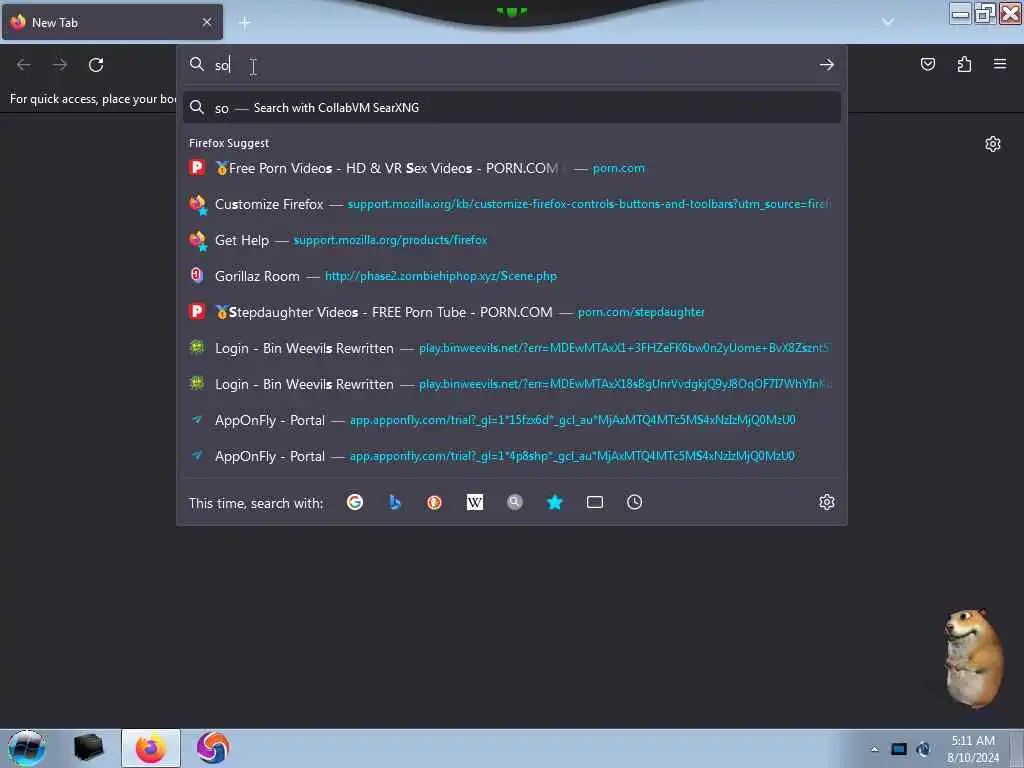
Task: Click the forward navigation arrow
Action: pos(60,65)
